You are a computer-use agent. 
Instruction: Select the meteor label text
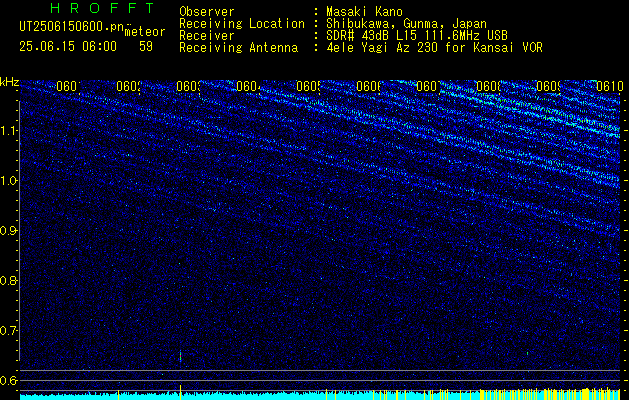[x=145, y=32]
